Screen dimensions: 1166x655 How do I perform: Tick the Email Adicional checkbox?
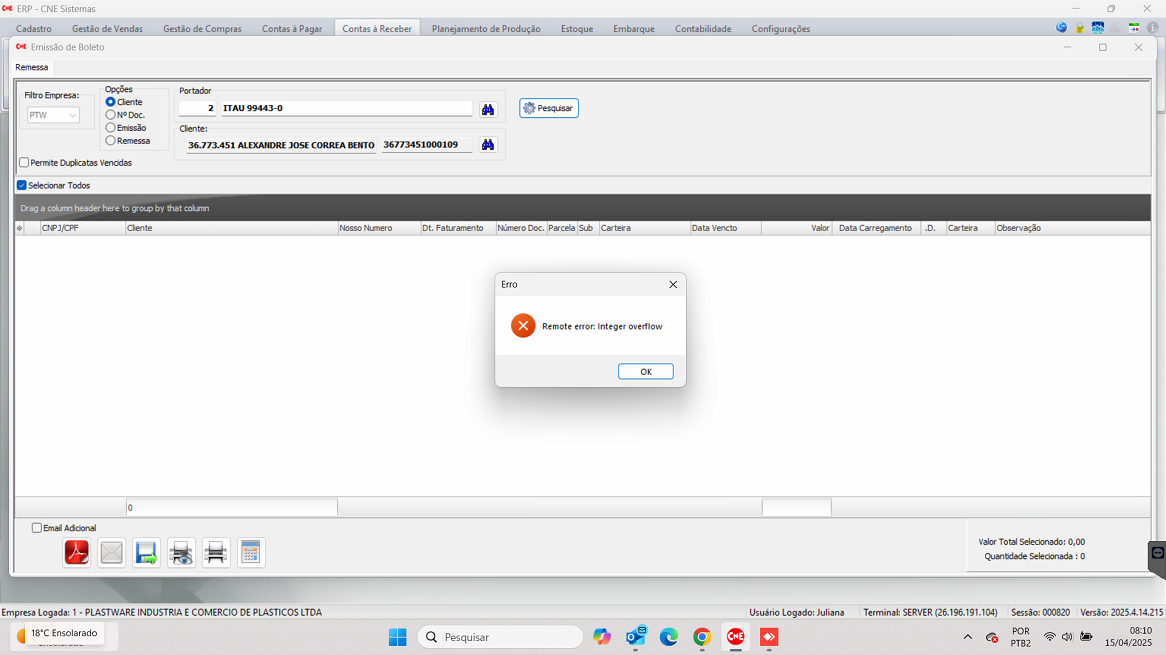tap(37, 528)
